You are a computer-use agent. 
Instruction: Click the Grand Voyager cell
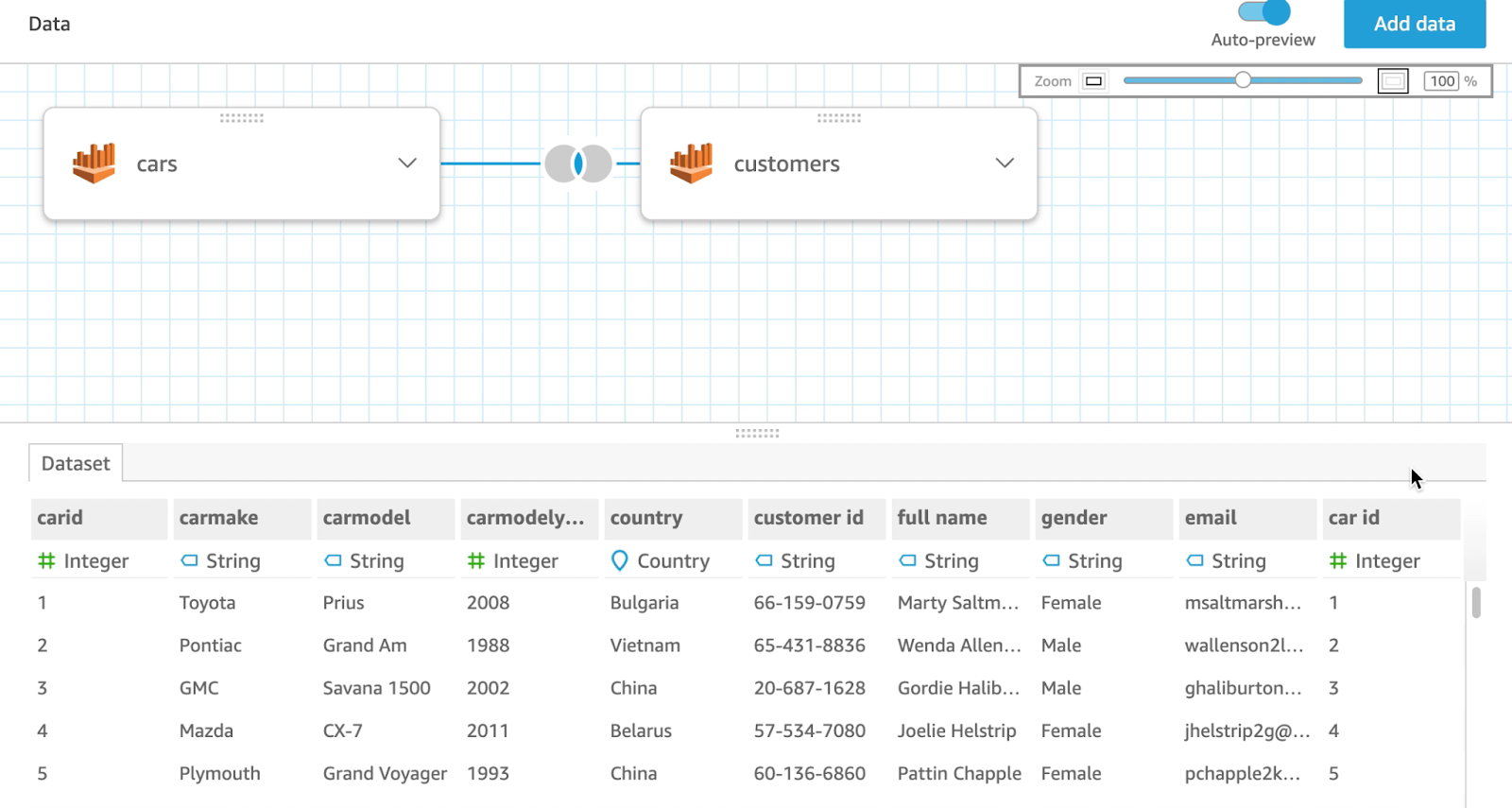(x=386, y=773)
